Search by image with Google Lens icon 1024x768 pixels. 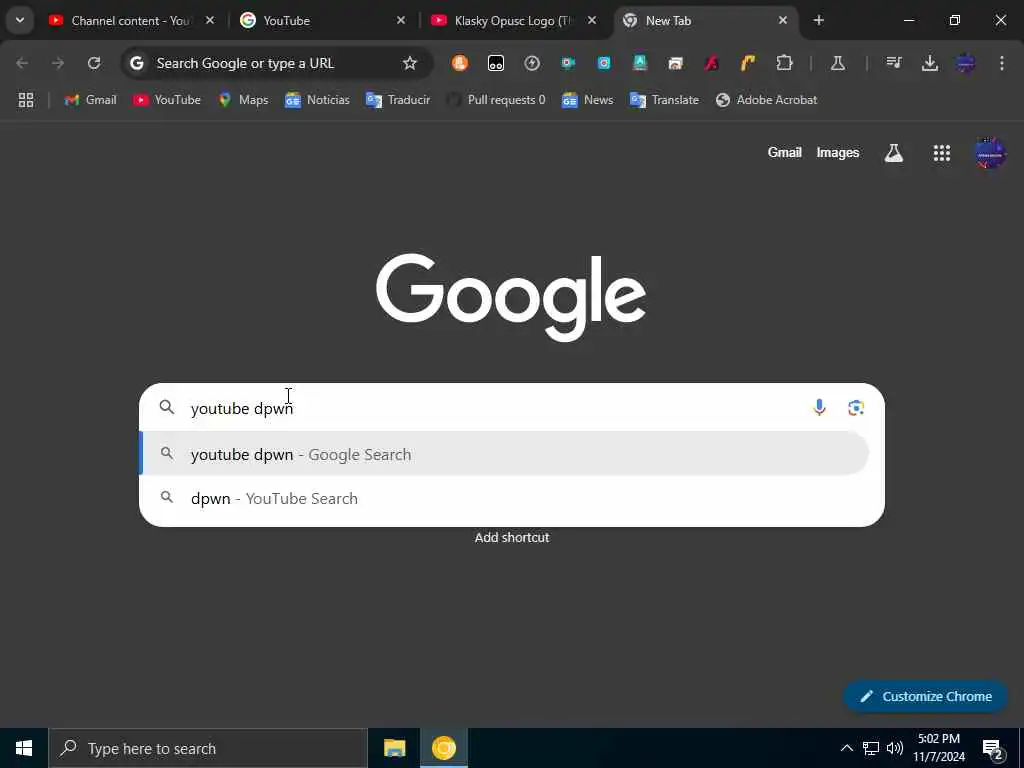click(856, 408)
